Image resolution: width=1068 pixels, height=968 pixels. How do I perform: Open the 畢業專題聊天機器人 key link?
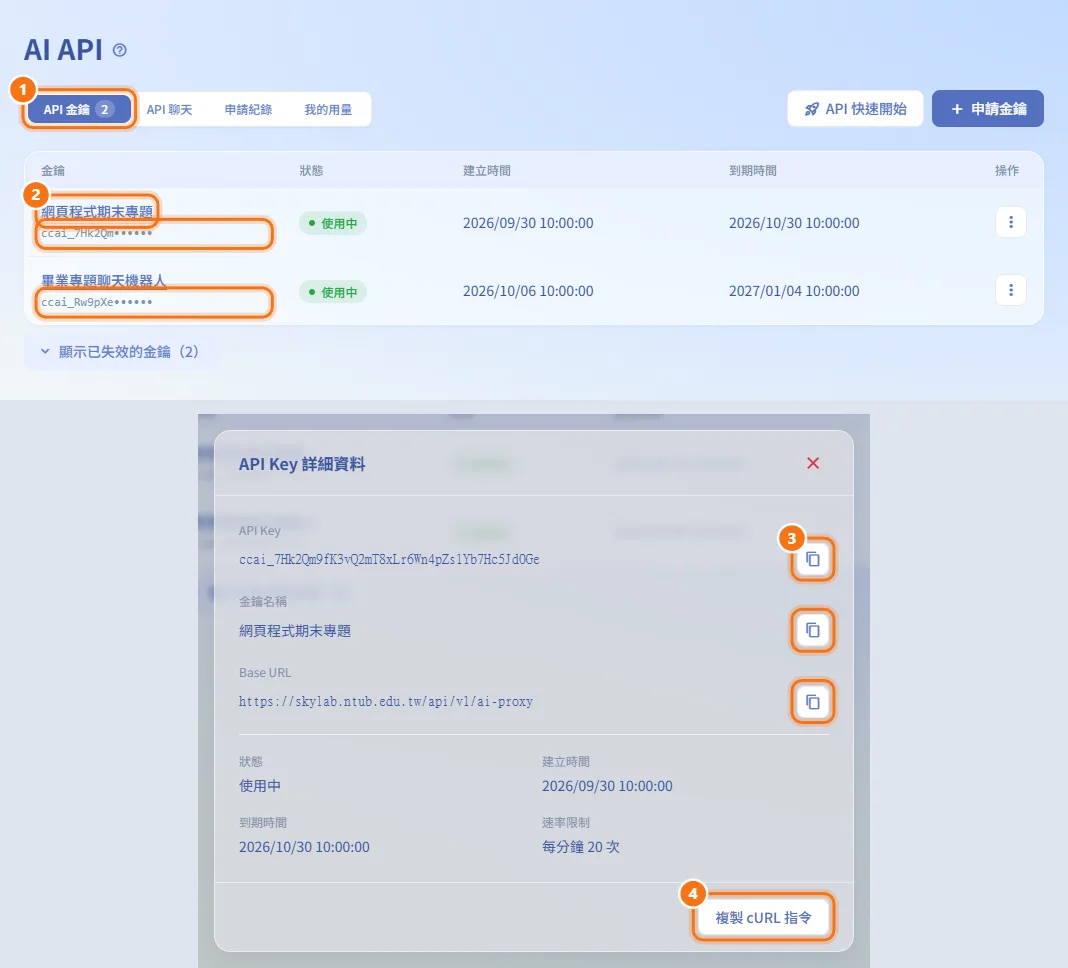click(104, 280)
